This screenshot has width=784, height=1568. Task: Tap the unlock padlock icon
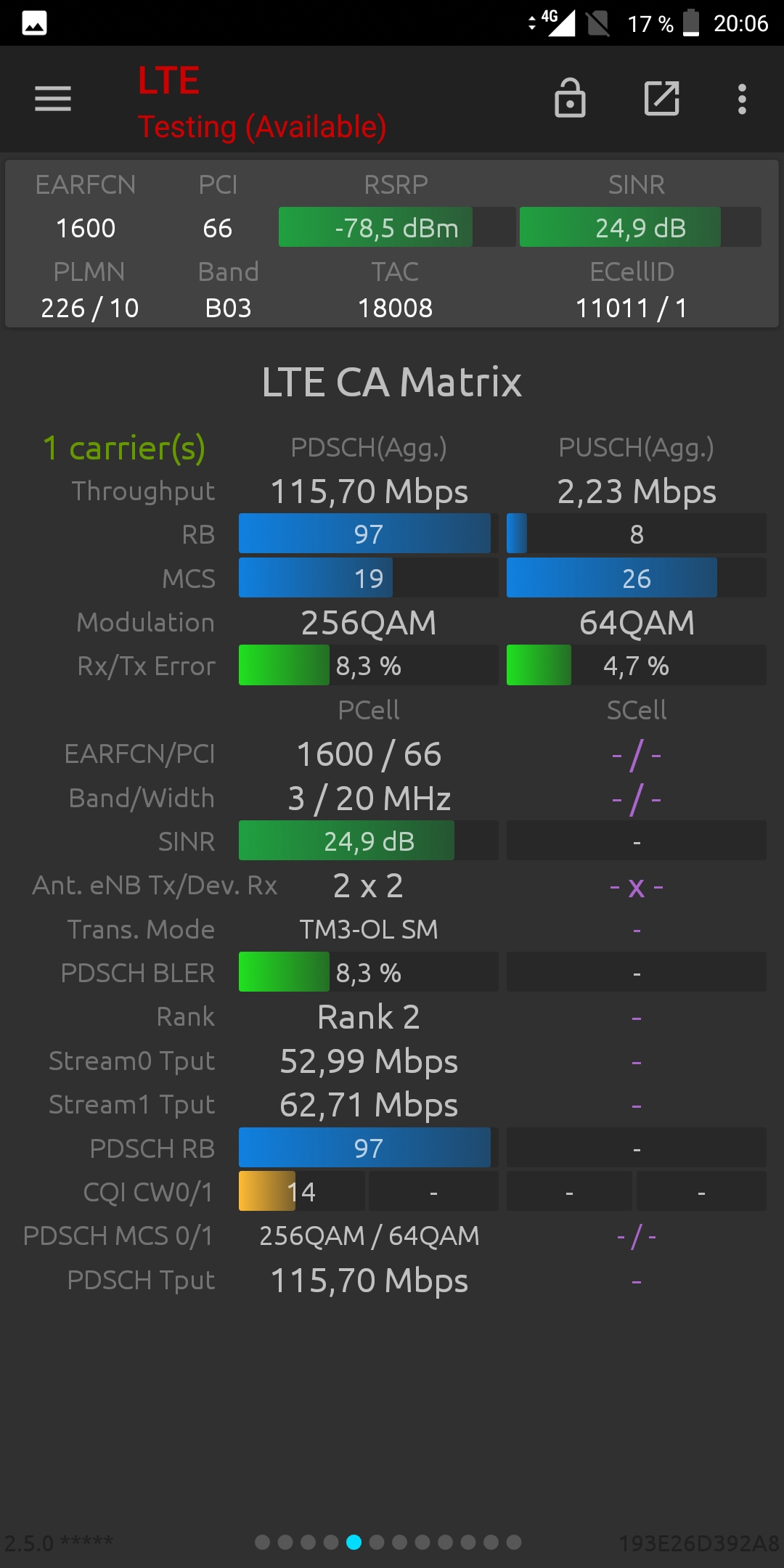[570, 98]
